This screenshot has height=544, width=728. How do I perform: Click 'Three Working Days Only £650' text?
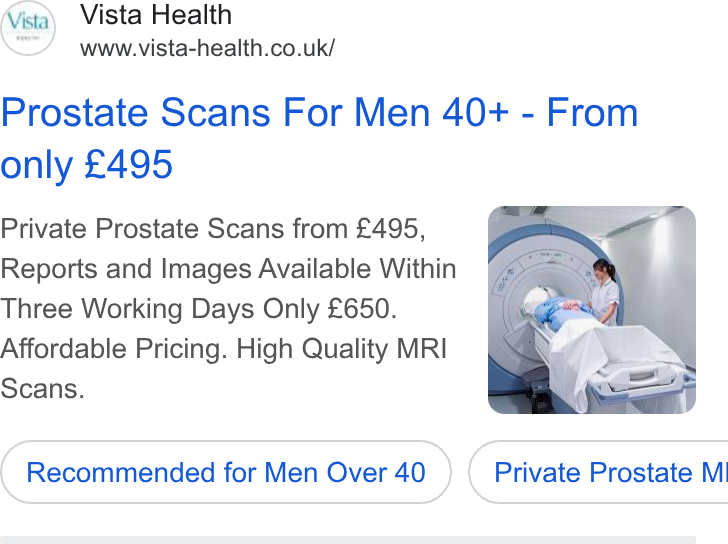(x=198, y=309)
